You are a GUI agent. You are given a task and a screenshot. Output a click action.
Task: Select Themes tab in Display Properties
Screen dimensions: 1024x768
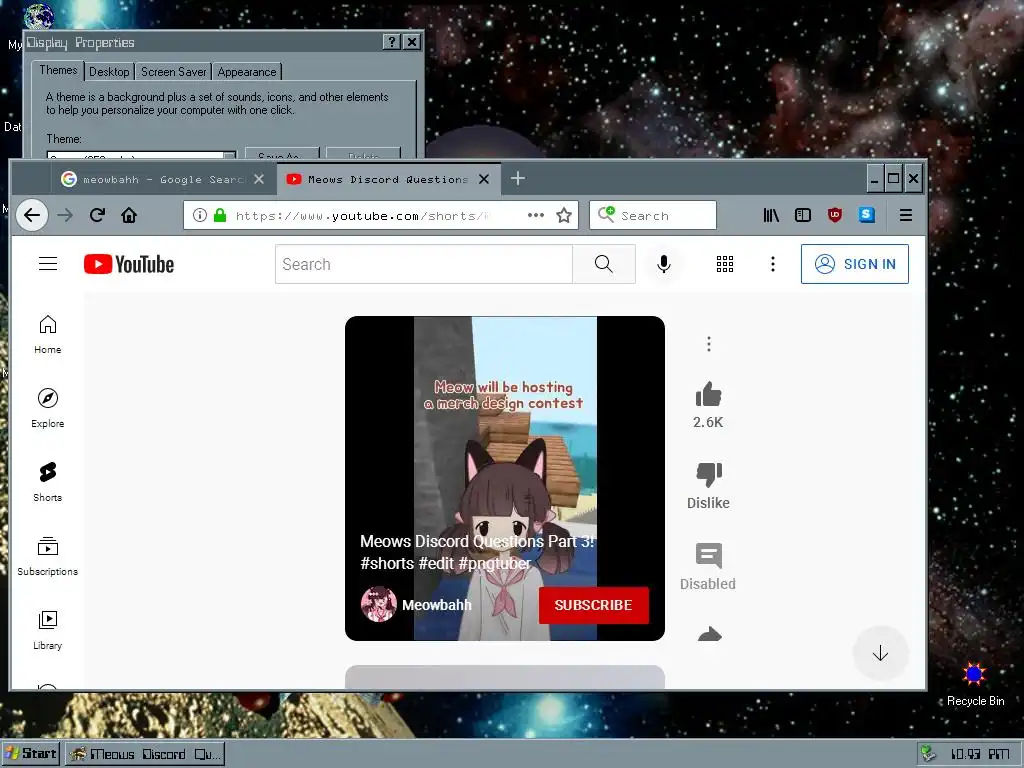click(58, 70)
